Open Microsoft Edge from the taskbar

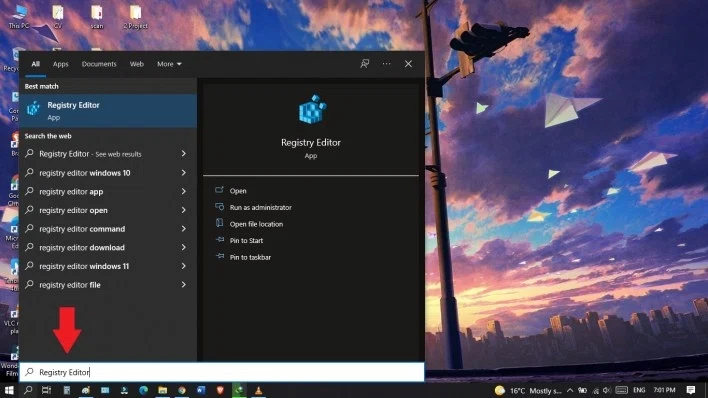(144, 390)
